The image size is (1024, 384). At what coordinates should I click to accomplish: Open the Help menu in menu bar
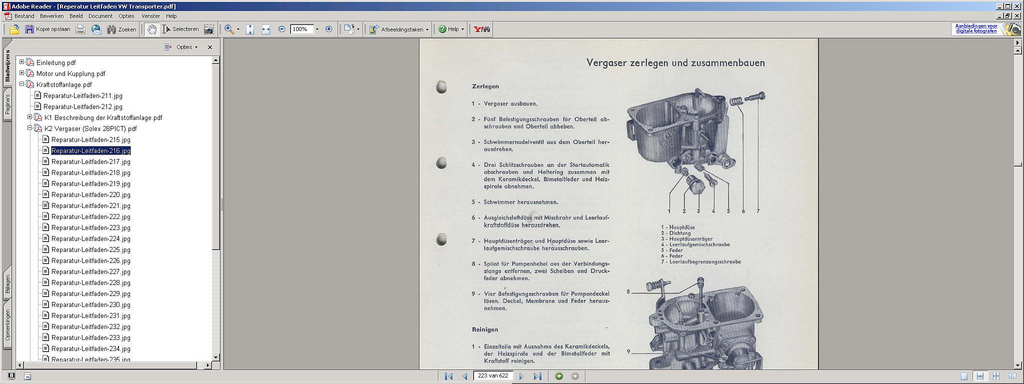pos(171,16)
